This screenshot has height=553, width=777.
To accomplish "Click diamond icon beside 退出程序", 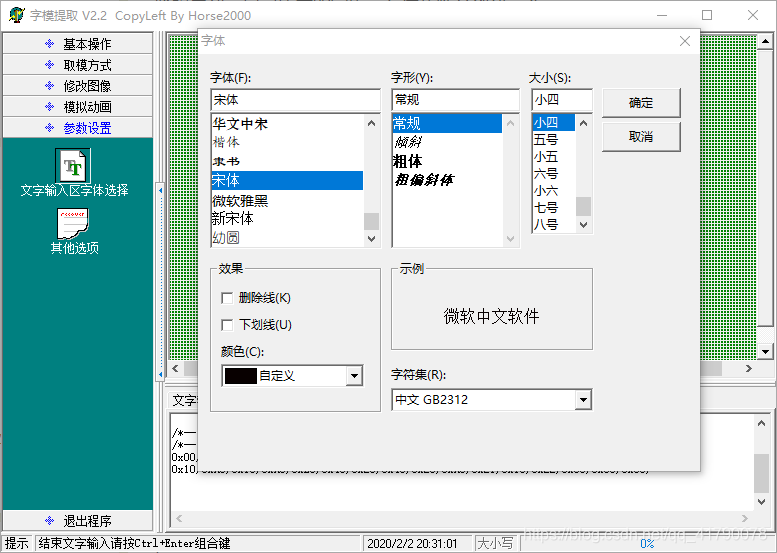I will [50, 520].
